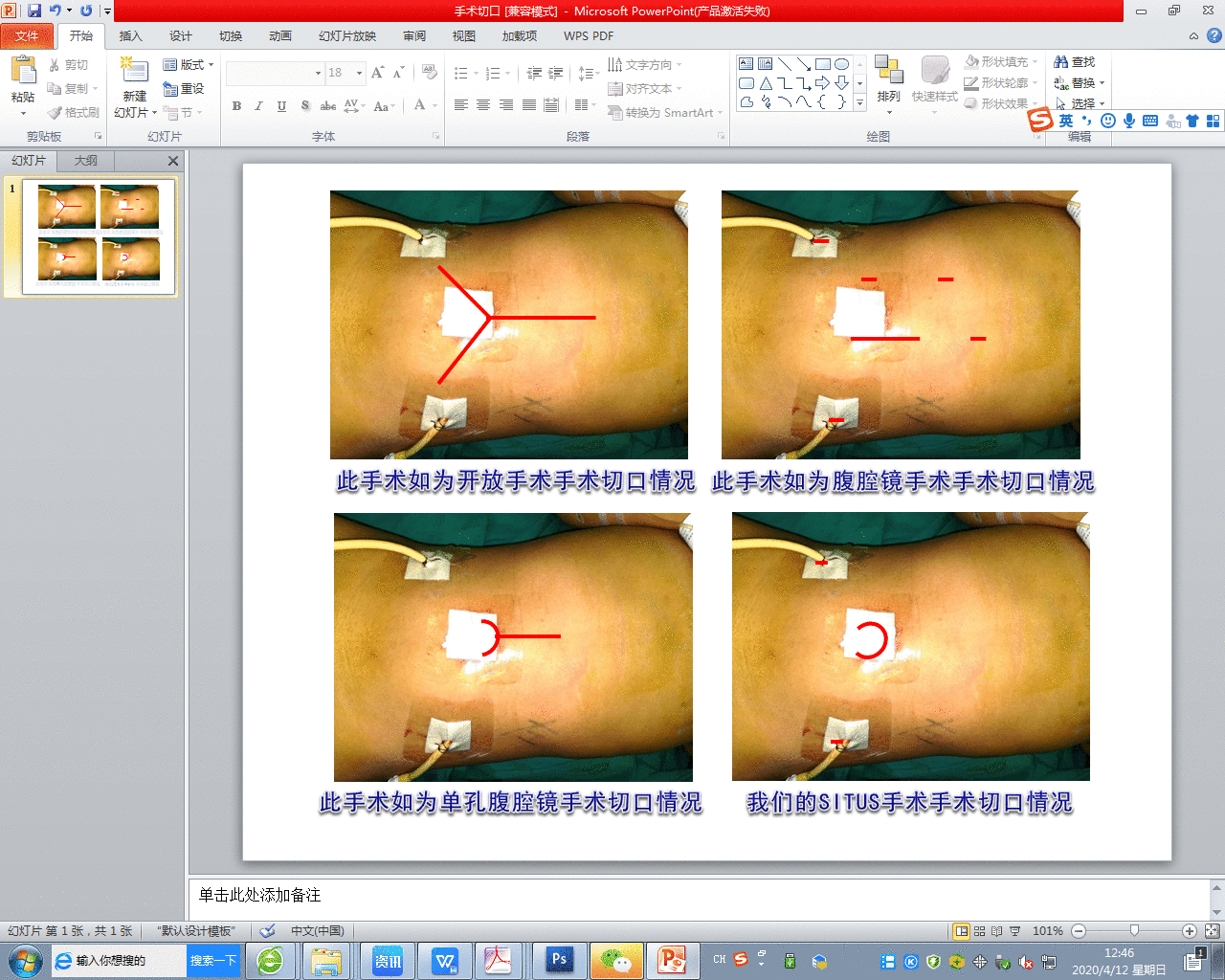Select the arrow line shape
The width and height of the screenshot is (1225, 980).
click(x=804, y=64)
